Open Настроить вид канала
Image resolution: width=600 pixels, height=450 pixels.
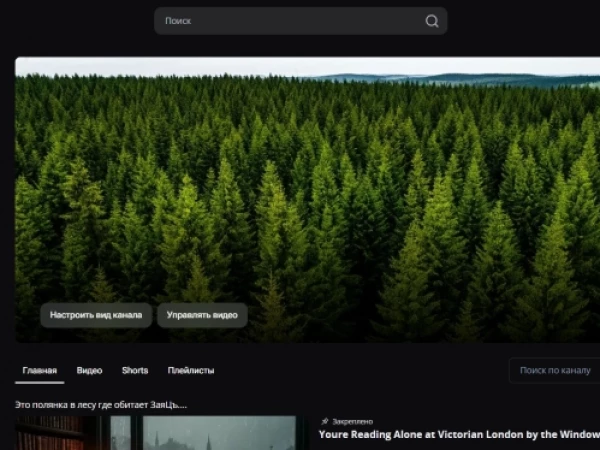[96, 315]
